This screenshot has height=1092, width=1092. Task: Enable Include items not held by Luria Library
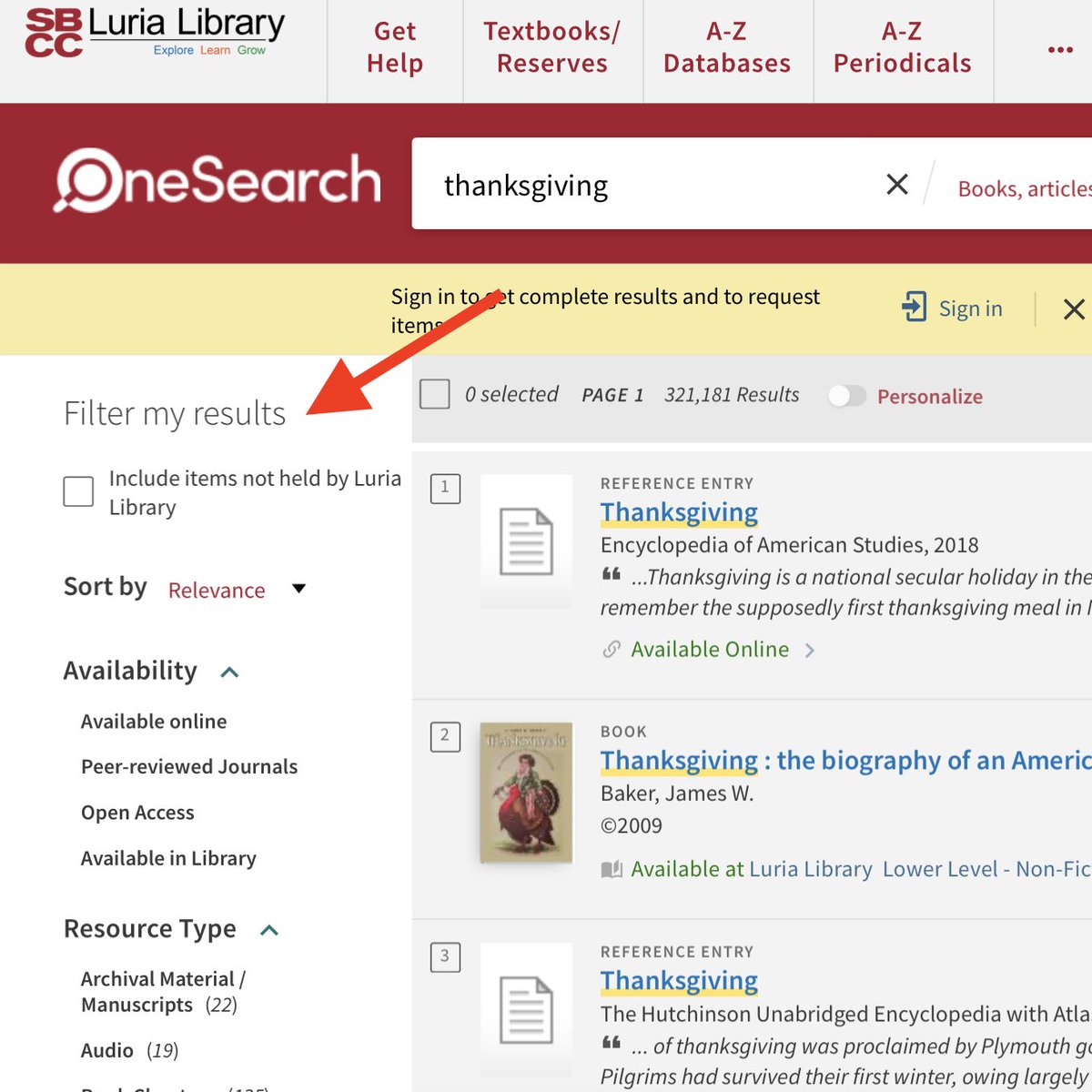click(x=78, y=491)
